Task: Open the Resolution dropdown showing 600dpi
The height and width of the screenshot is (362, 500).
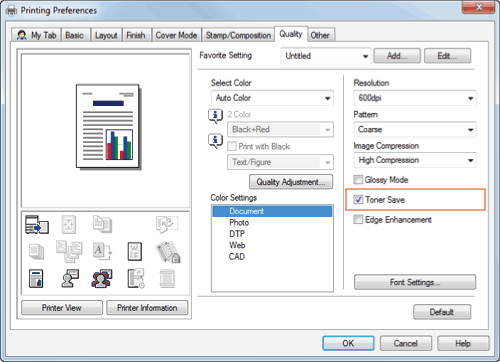Action: coord(415,98)
